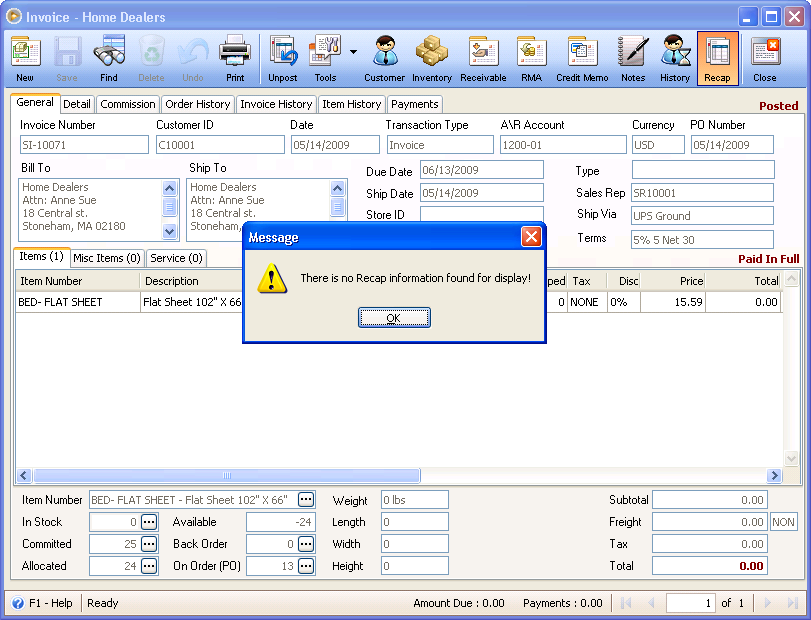Click the Back Order ellipsis button
This screenshot has width=811, height=620.
[306, 544]
